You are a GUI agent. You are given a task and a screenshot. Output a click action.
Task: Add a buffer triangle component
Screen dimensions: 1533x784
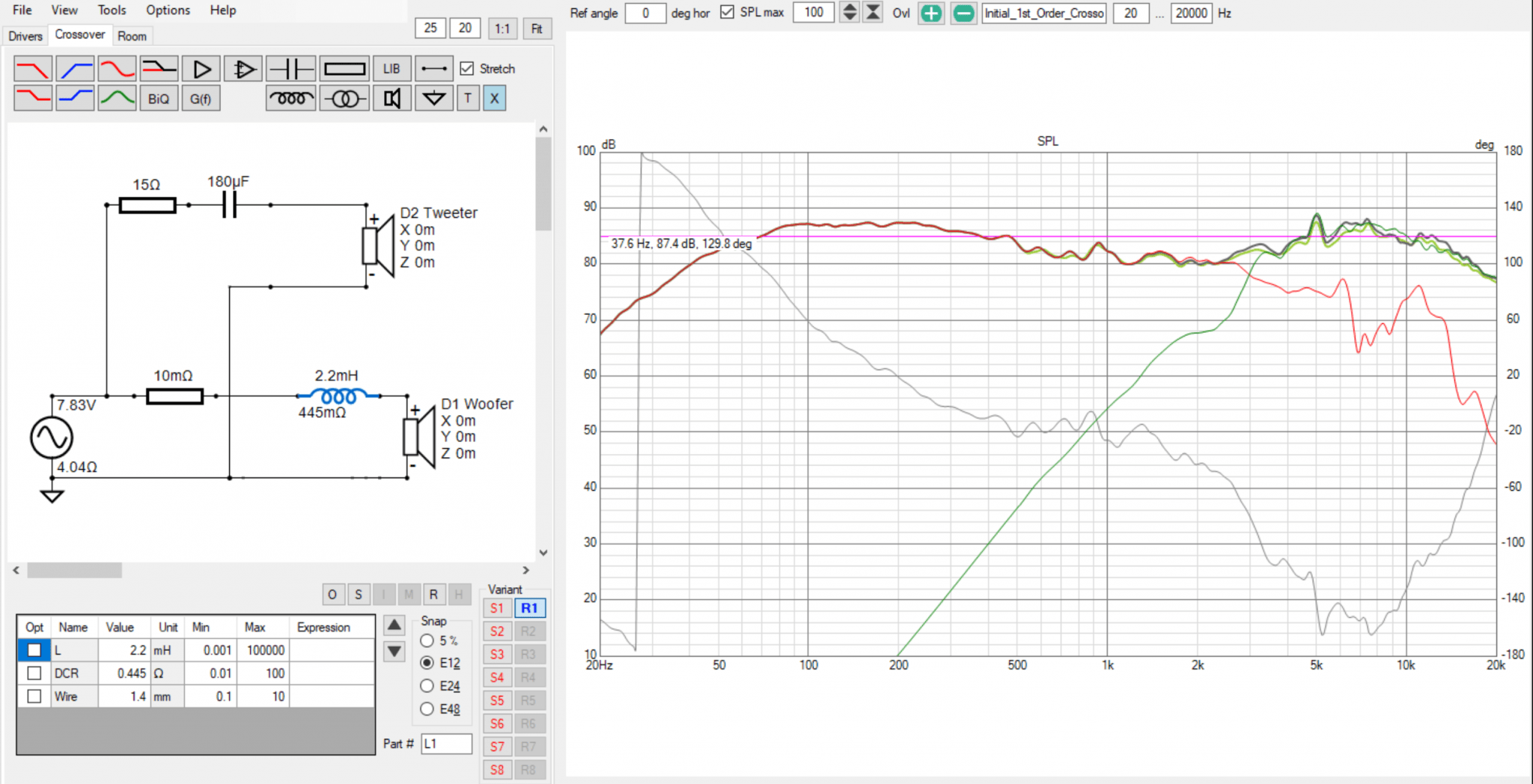tap(201, 69)
